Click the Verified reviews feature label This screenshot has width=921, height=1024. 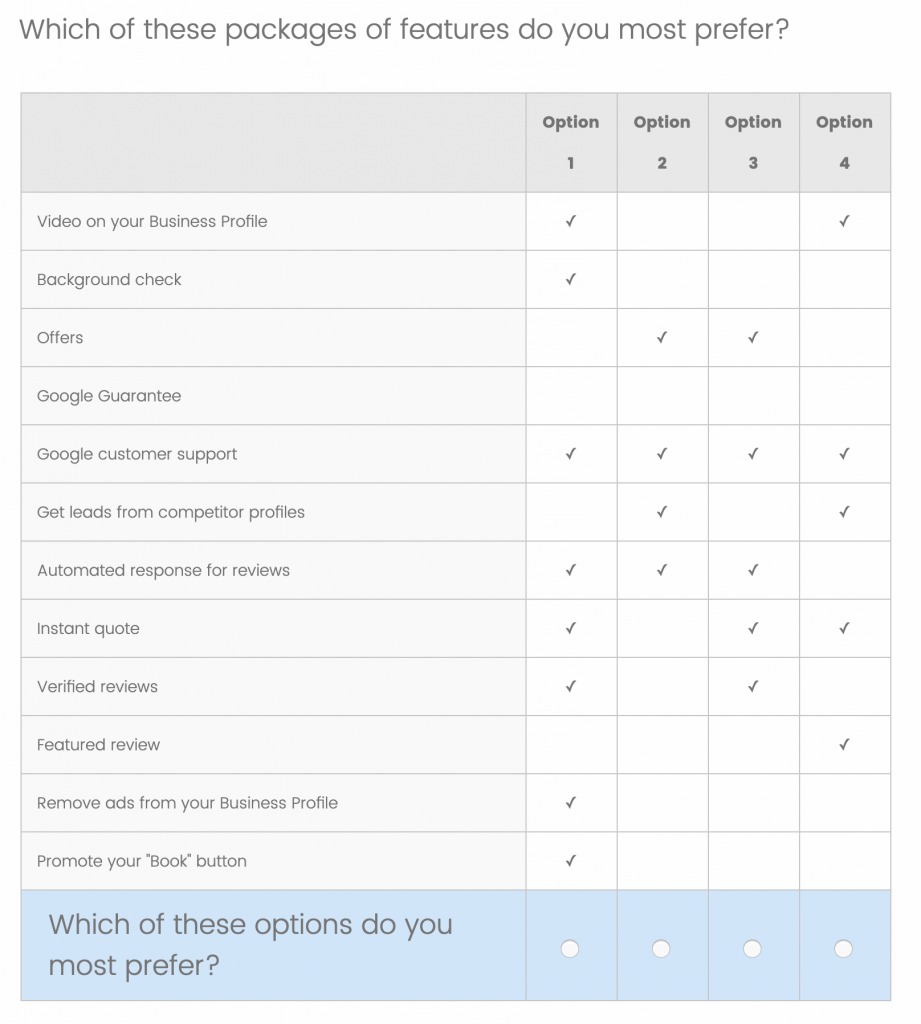(97, 686)
